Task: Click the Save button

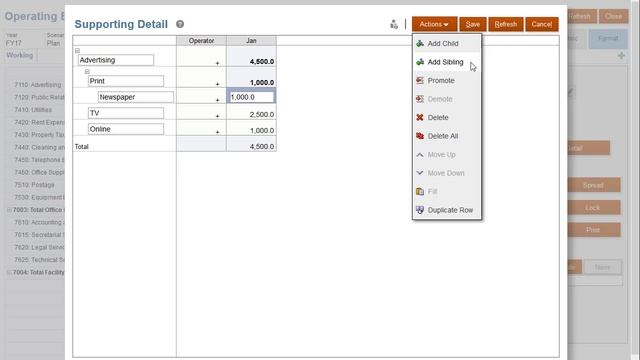Action: pyautogui.click(x=473, y=24)
